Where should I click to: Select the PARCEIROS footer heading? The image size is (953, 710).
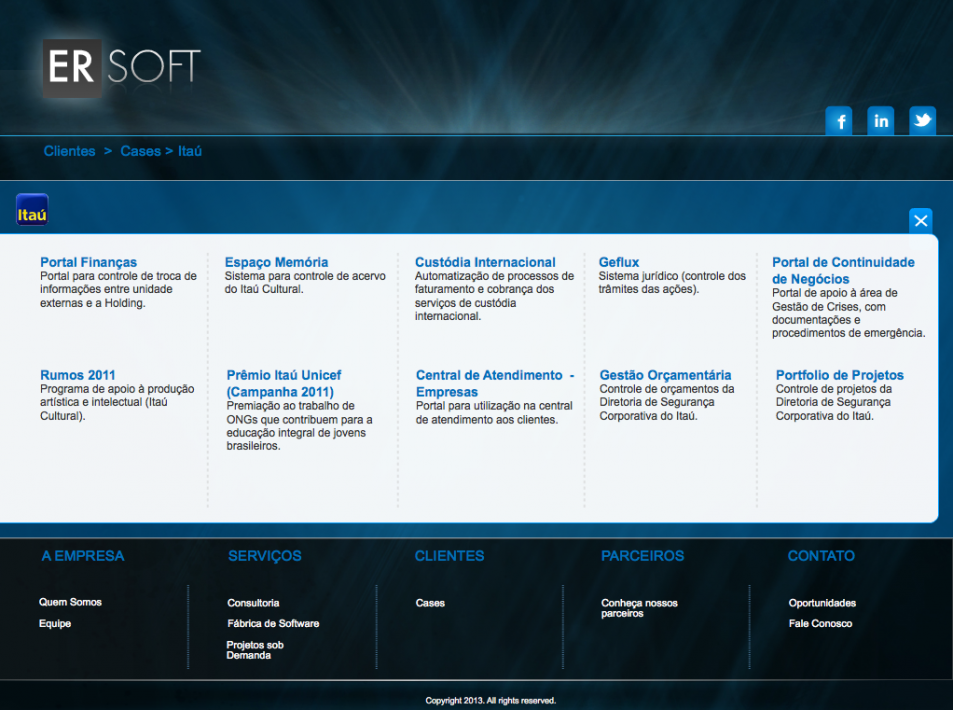tap(642, 556)
